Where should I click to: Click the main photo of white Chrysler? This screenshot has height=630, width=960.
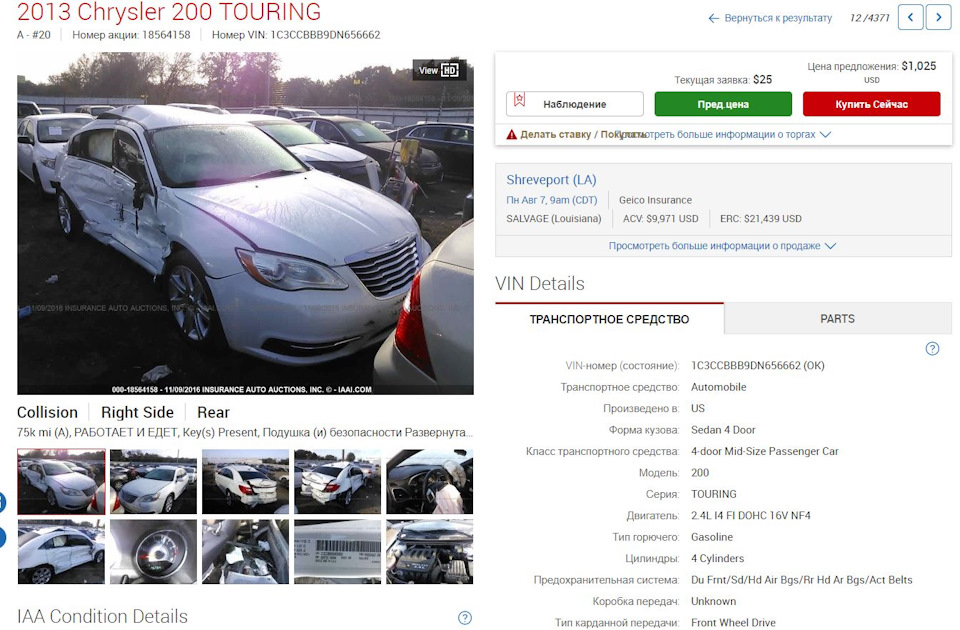(x=245, y=223)
